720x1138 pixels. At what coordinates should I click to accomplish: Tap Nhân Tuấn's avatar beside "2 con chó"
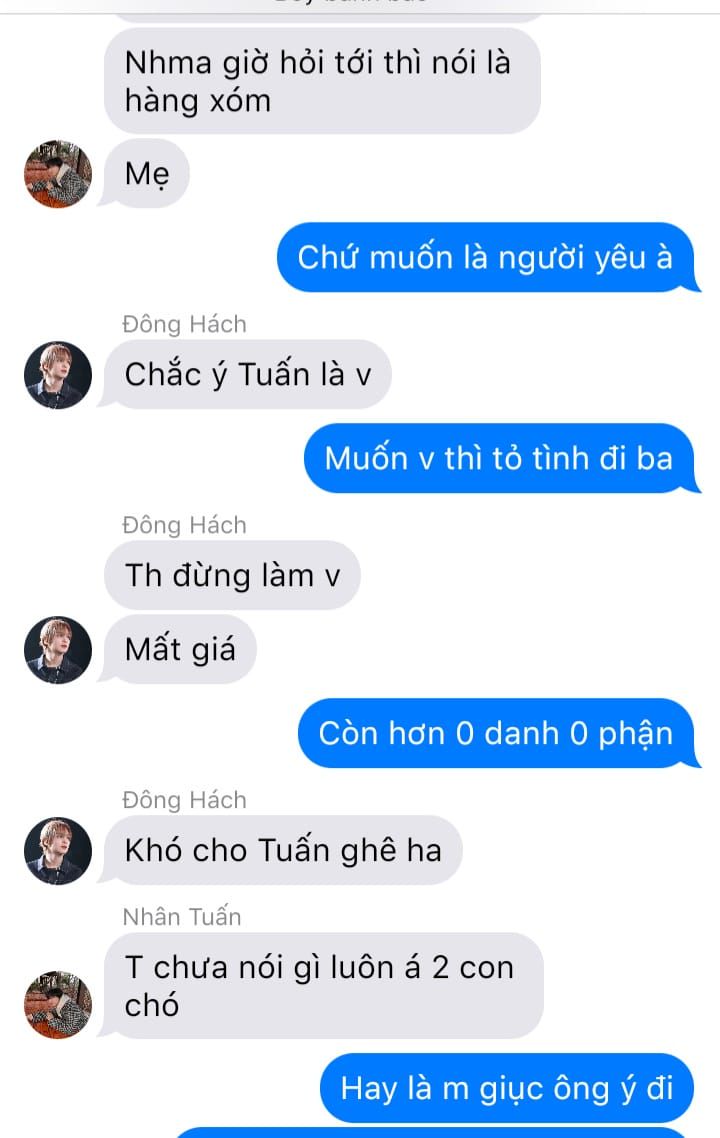(58, 1004)
